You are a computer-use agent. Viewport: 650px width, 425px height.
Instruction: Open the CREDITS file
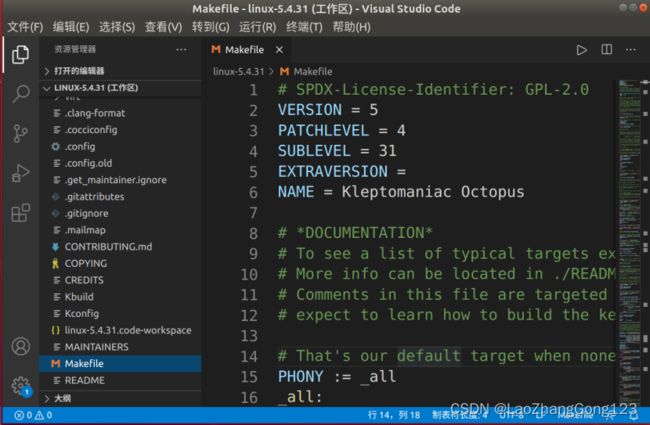(120, 280)
